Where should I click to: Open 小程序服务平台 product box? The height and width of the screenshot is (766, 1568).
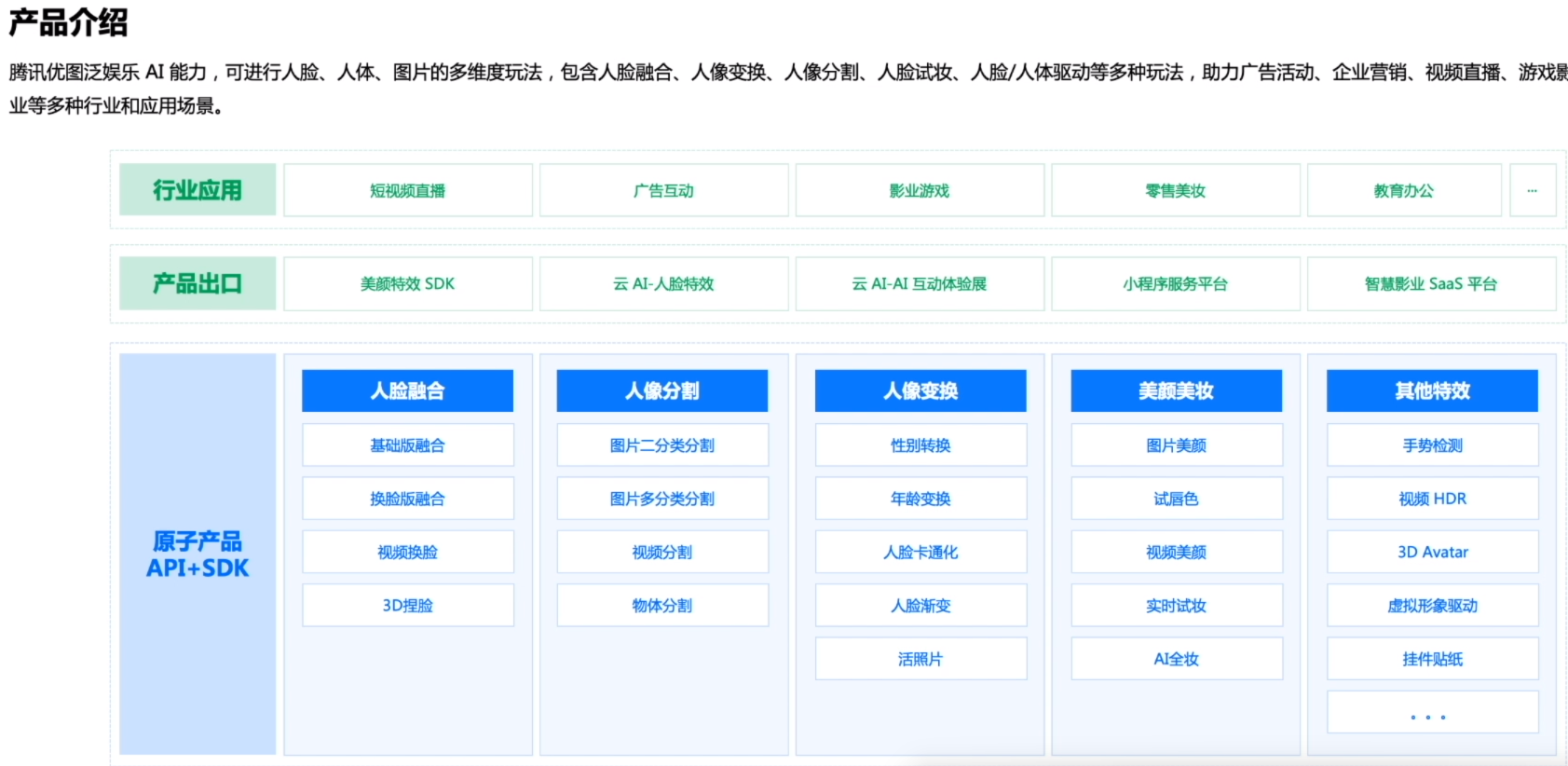pos(1176,283)
